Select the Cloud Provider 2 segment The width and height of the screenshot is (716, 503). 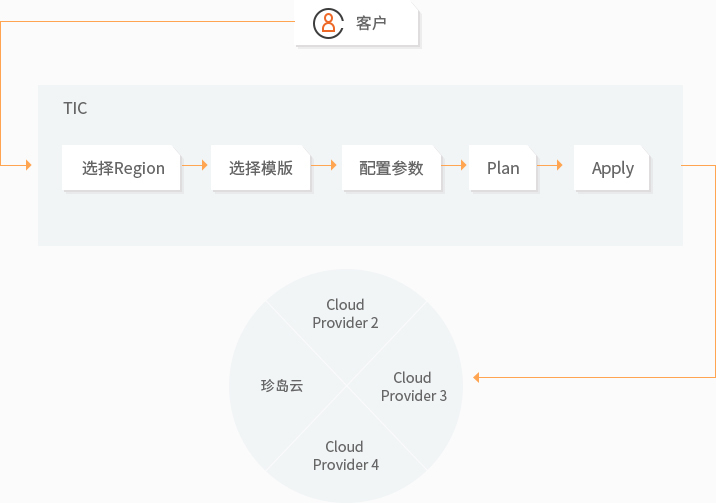click(x=345, y=314)
